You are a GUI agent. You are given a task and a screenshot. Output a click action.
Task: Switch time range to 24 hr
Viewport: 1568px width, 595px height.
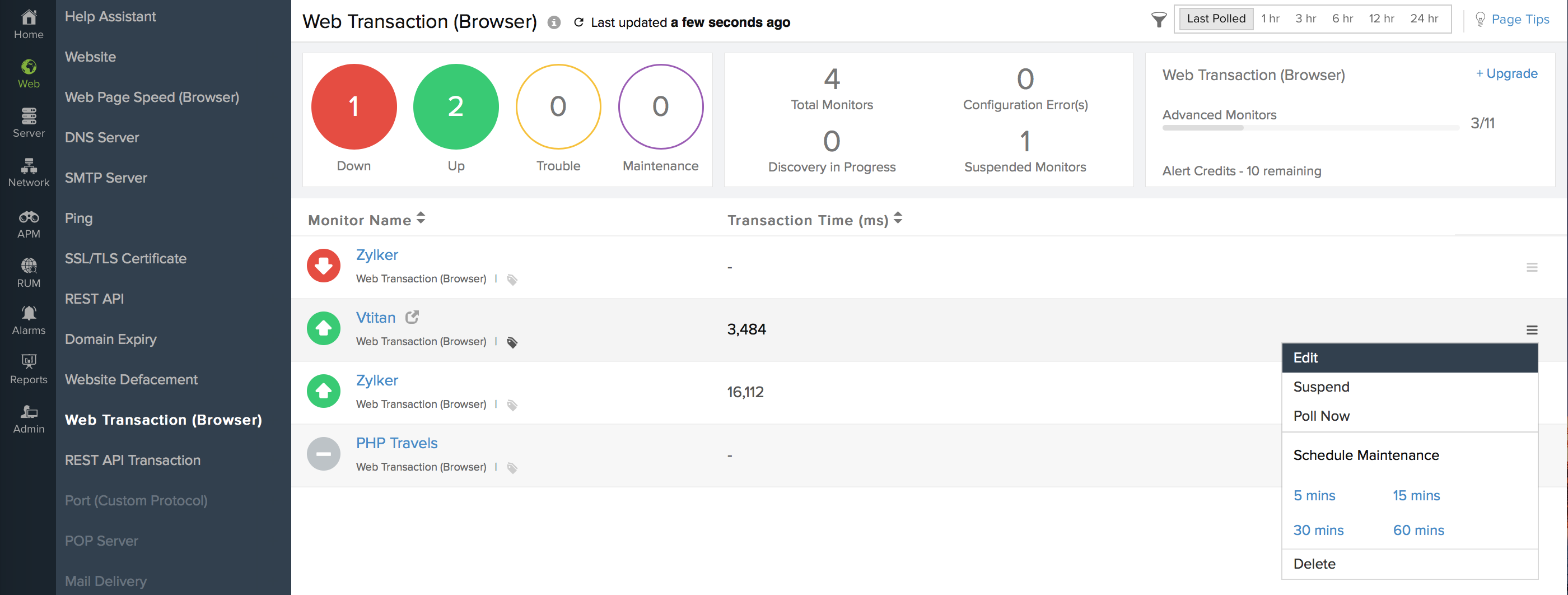click(1424, 19)
